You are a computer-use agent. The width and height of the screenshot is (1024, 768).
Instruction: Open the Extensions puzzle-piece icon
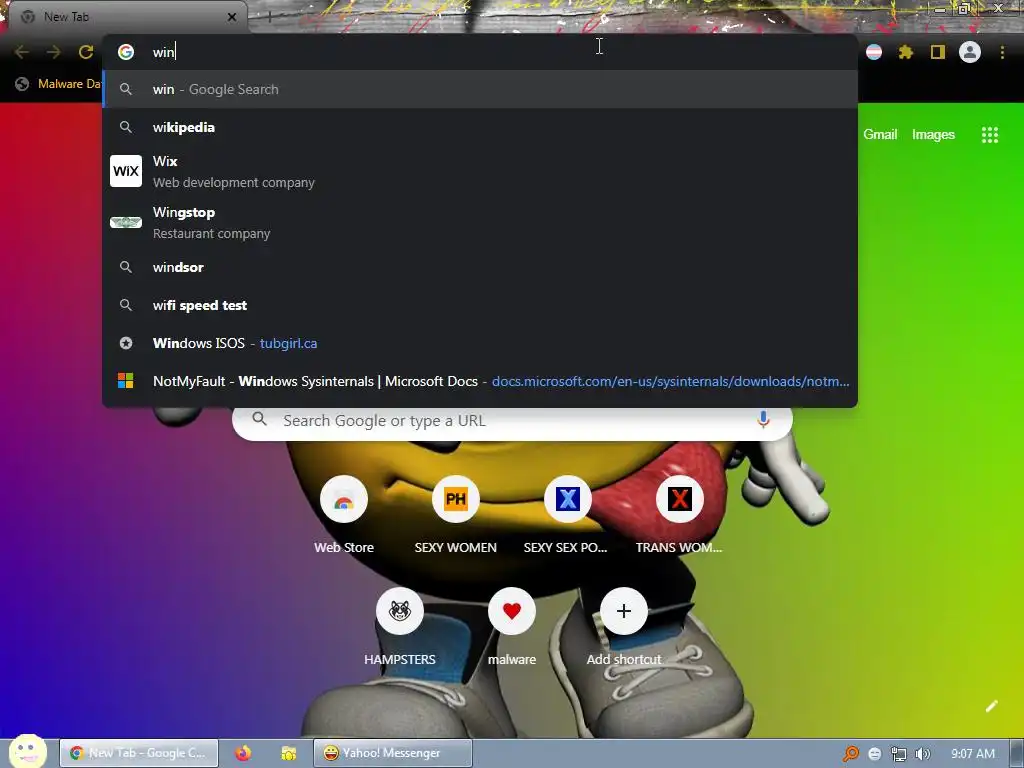click(x=905, y=52)
